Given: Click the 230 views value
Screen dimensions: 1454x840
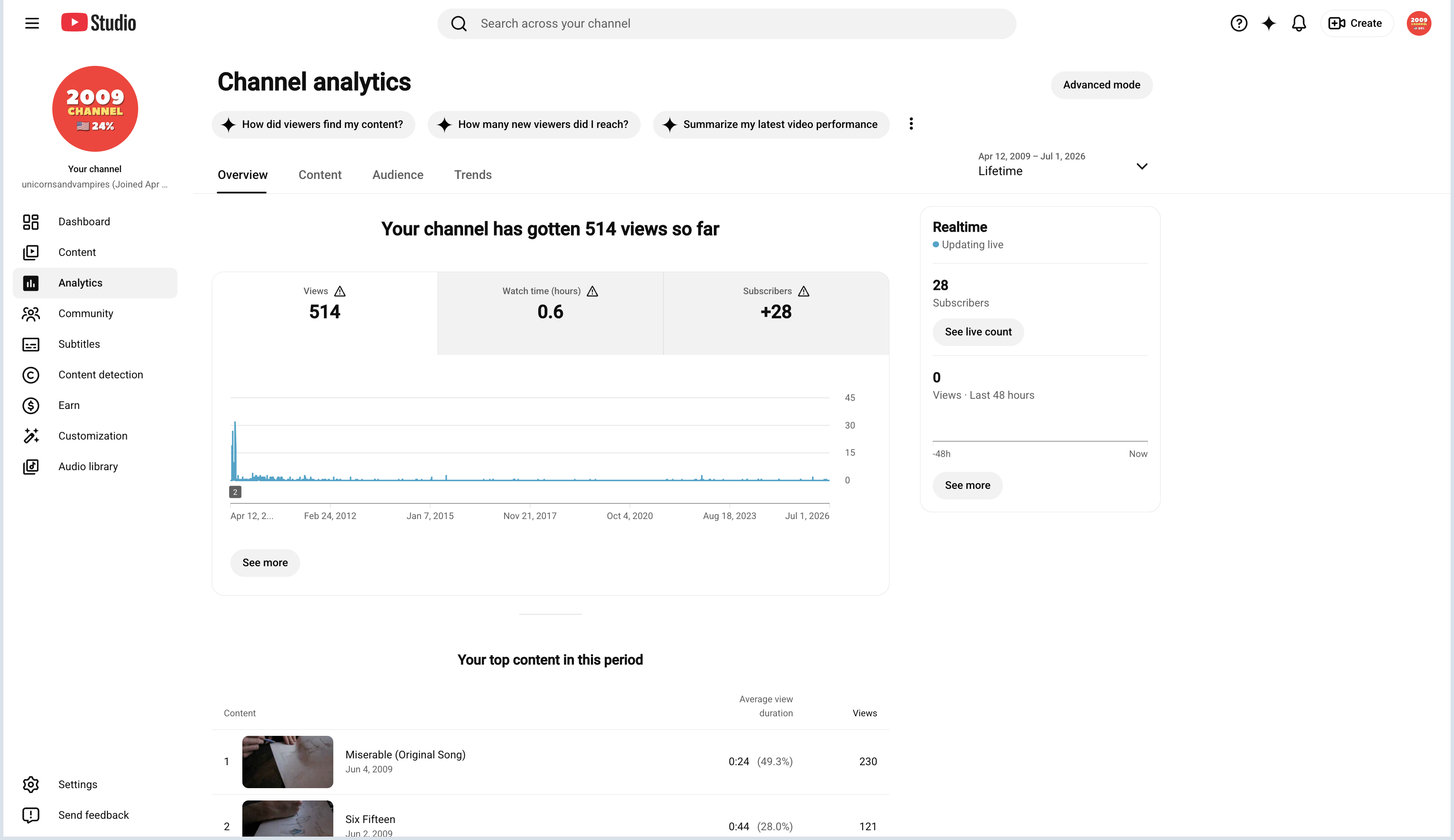Looking at the screenshot, I should [x=868, y=761].
